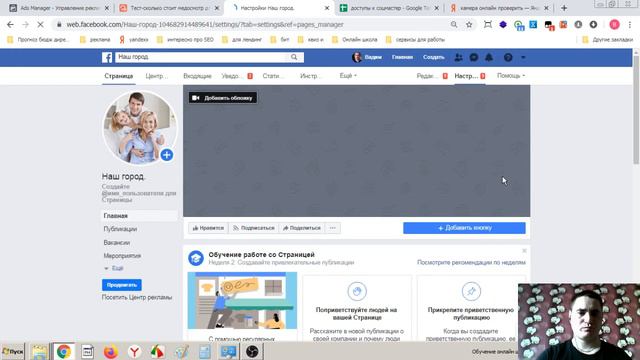Open Chrome three-dot menu
This screenshot has height=360, width=640.
pyautogui.click(x=630, y=25)
